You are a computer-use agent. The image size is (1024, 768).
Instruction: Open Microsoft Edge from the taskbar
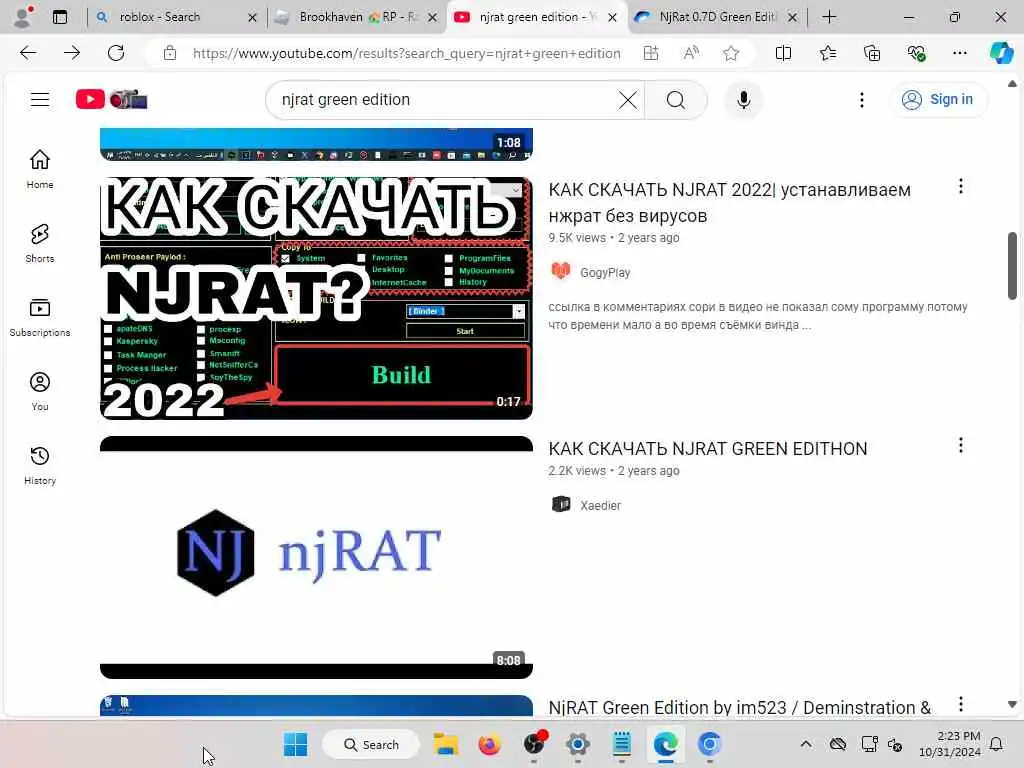click(x=665, y=744)
